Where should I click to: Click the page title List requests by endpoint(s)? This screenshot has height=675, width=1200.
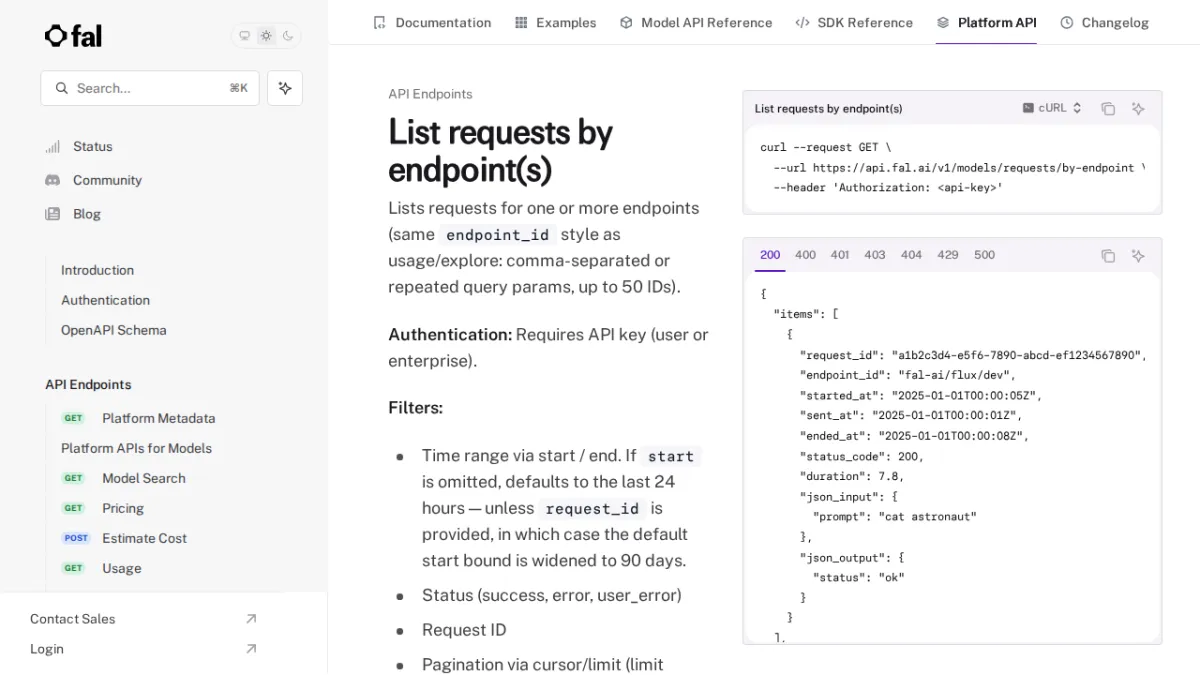coord(500,151)
